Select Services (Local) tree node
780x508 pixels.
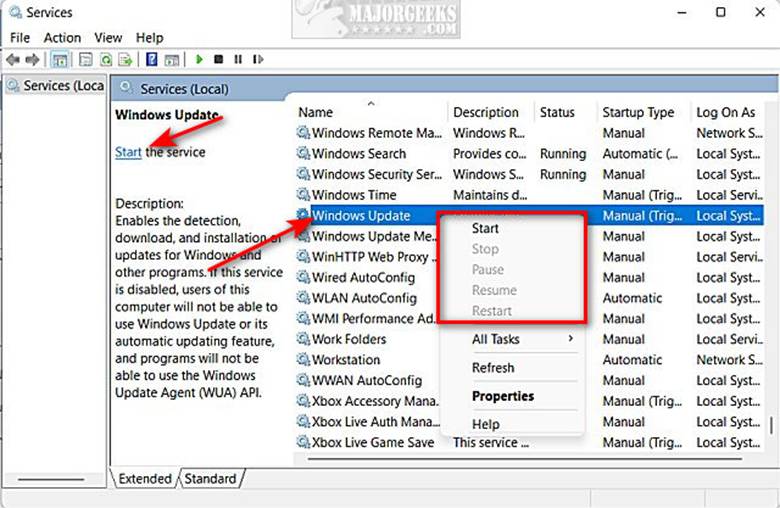(x=56, y=86)
